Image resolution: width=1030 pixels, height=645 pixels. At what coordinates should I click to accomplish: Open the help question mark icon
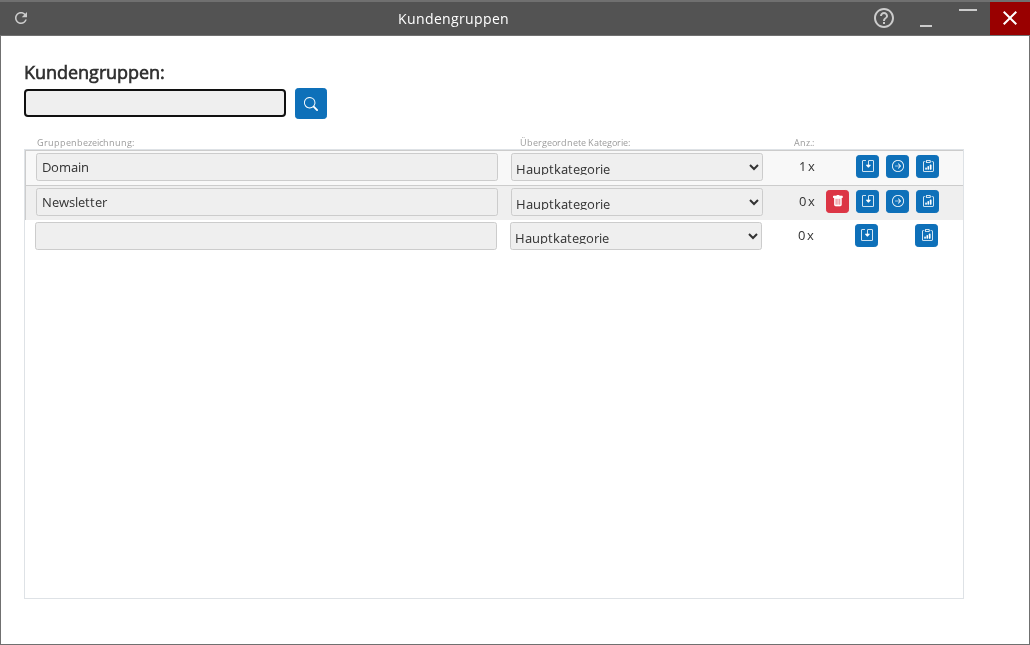coord(884,18)
